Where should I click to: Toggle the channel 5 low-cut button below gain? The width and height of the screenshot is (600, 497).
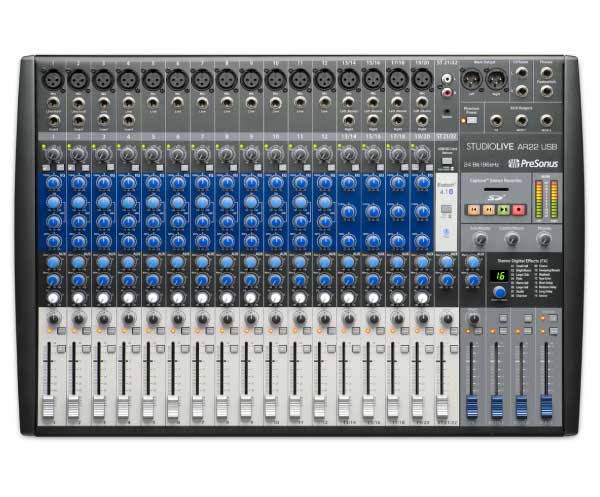[160, 168]
